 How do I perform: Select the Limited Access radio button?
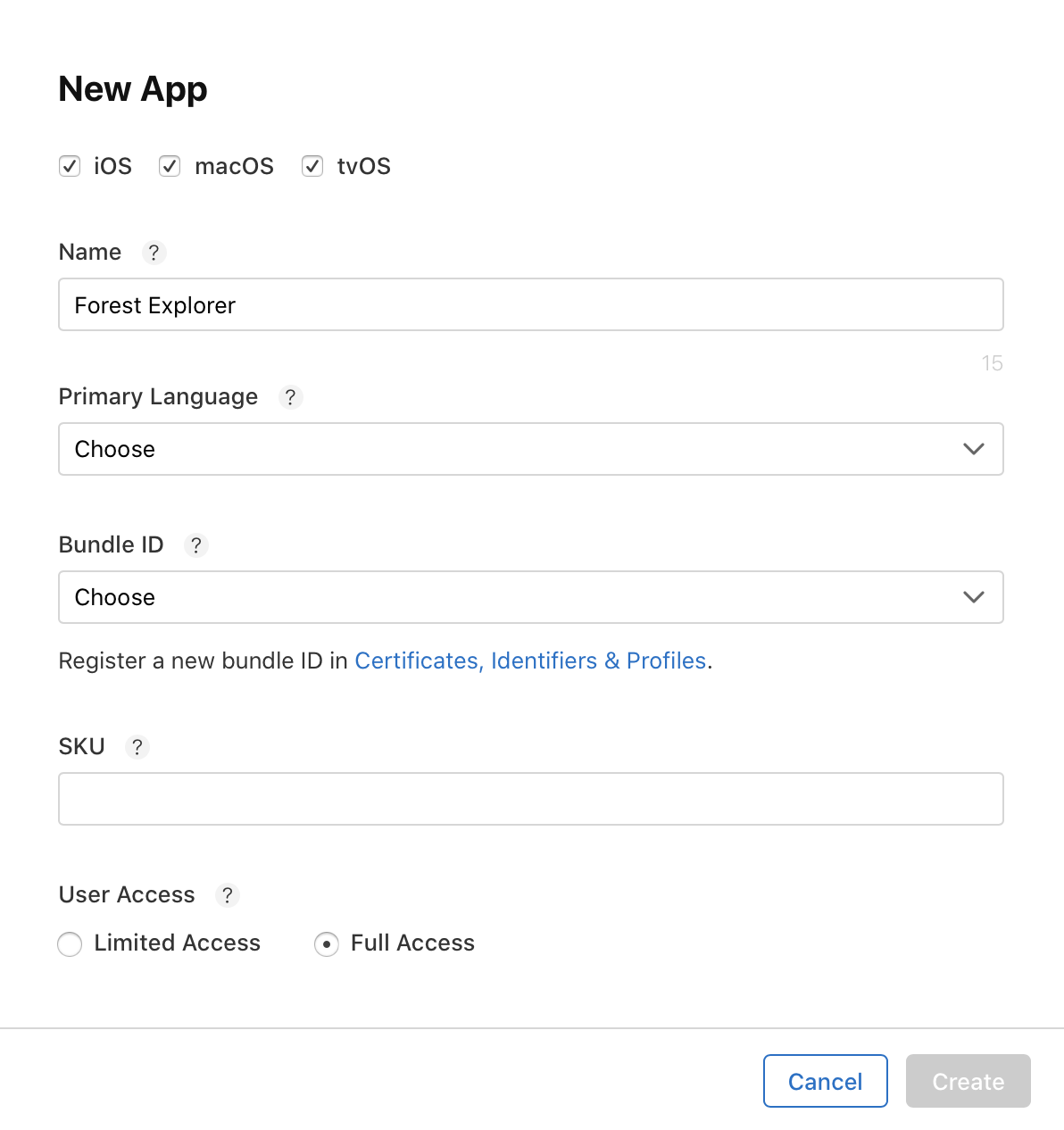(70, 943)
